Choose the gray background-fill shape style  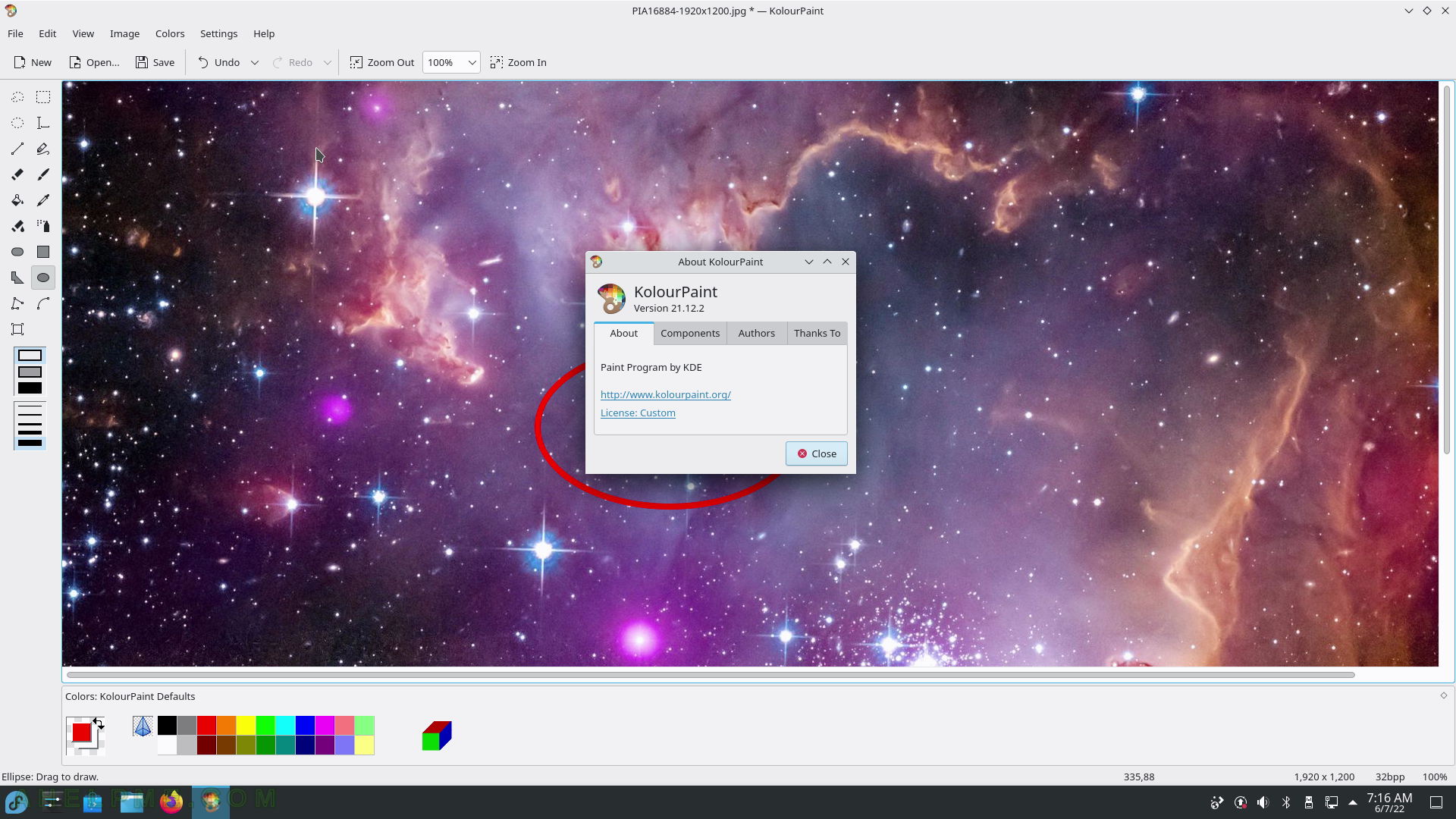(30, 372)
